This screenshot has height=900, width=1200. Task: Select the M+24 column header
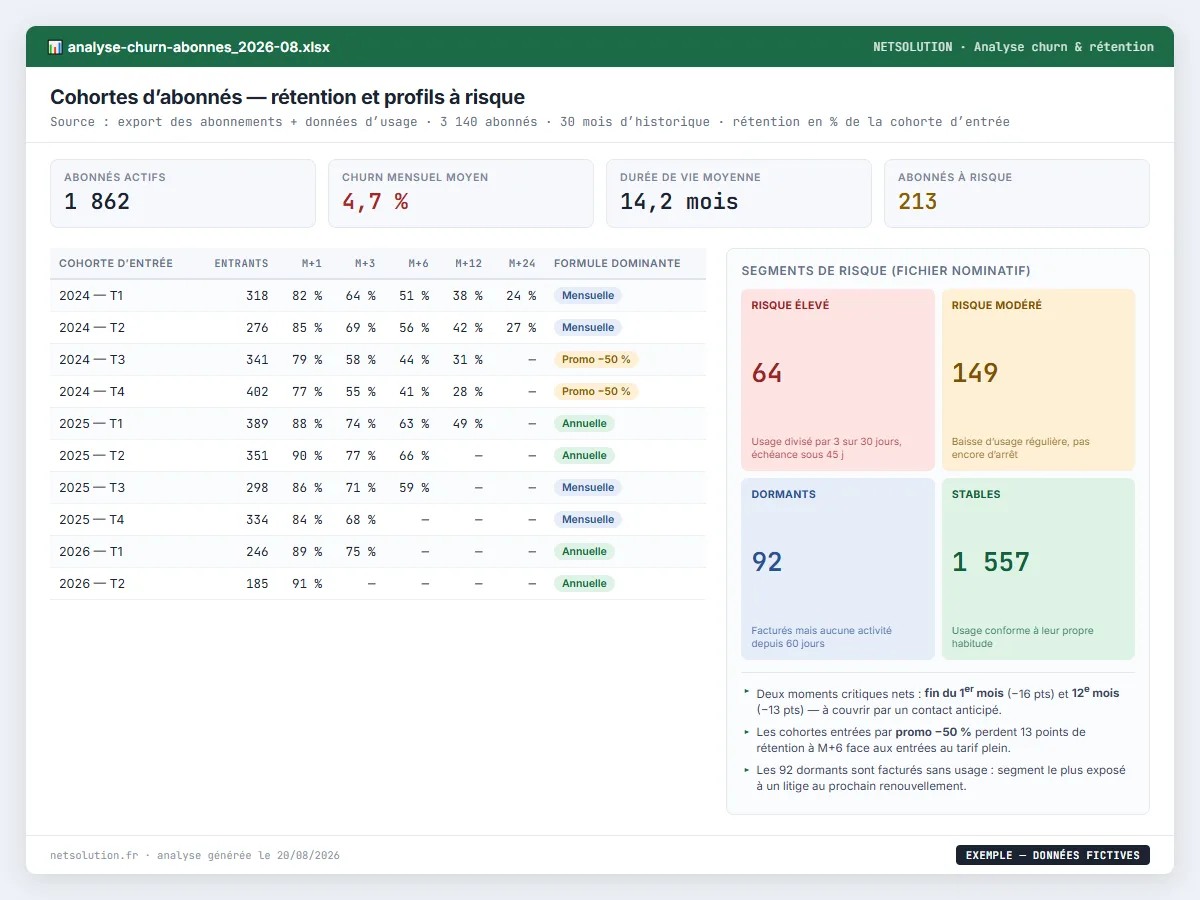point(522,264)
